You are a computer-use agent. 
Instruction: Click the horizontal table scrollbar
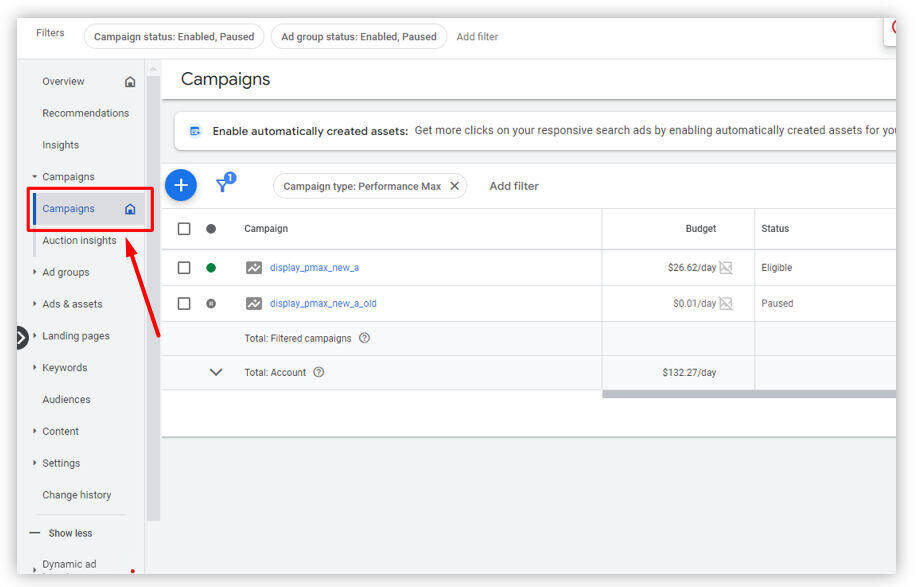click(x=749, y=395)
